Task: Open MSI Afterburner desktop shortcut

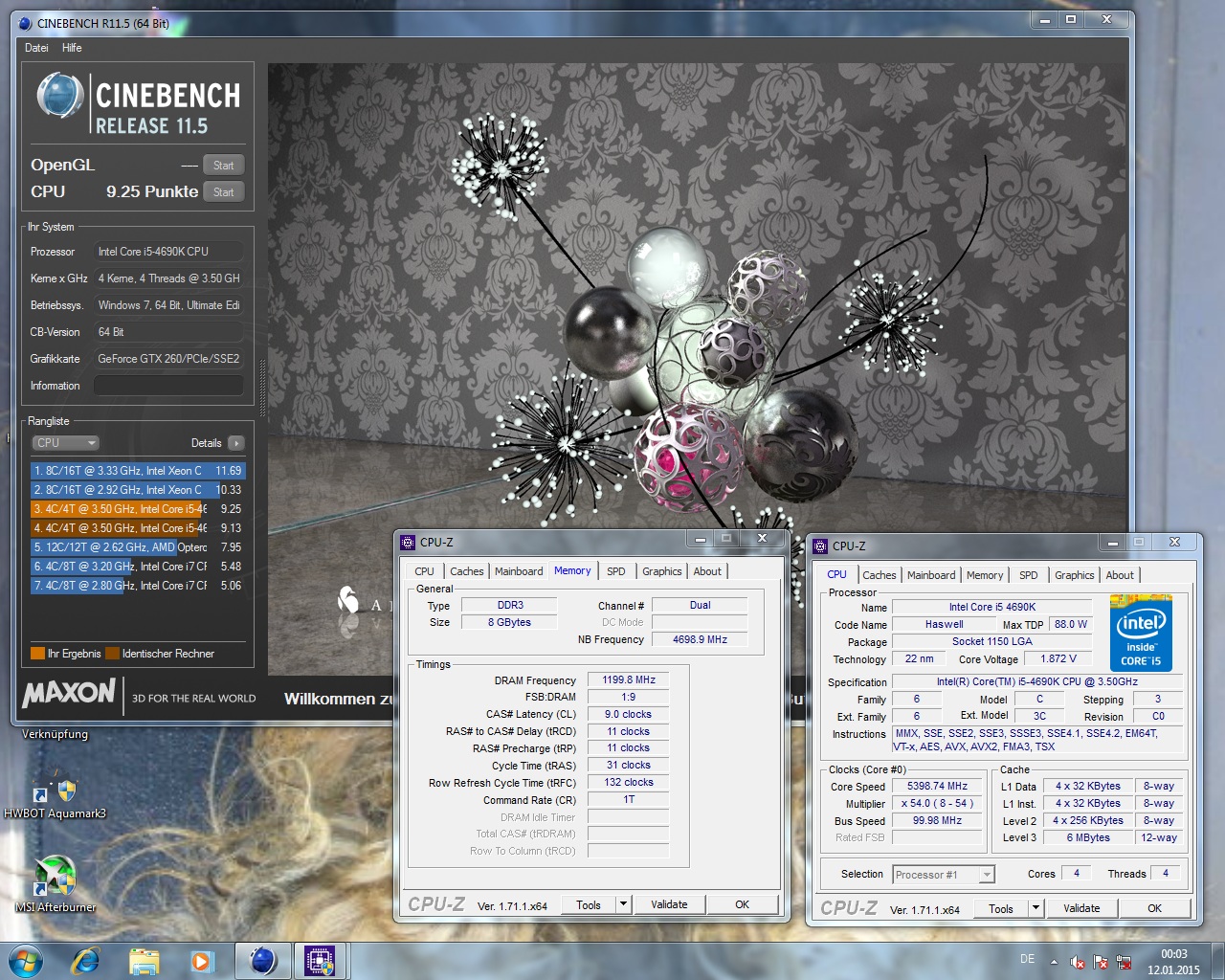Action: (56, 884)
